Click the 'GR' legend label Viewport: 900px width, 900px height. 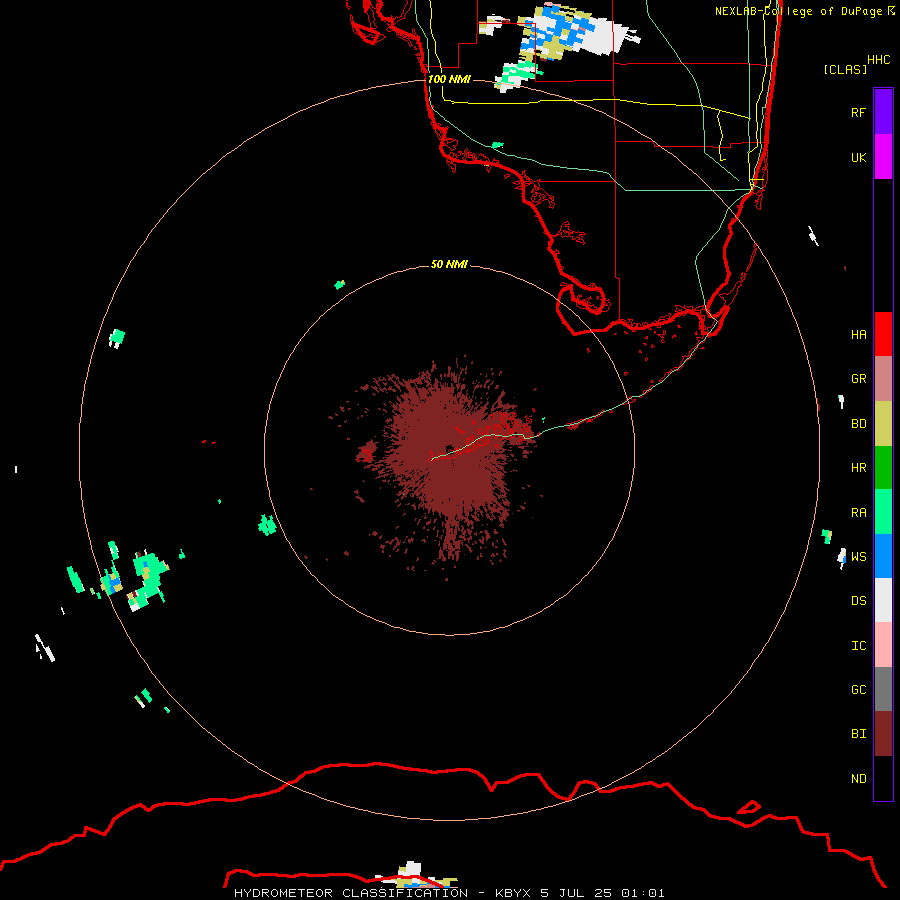858,379
